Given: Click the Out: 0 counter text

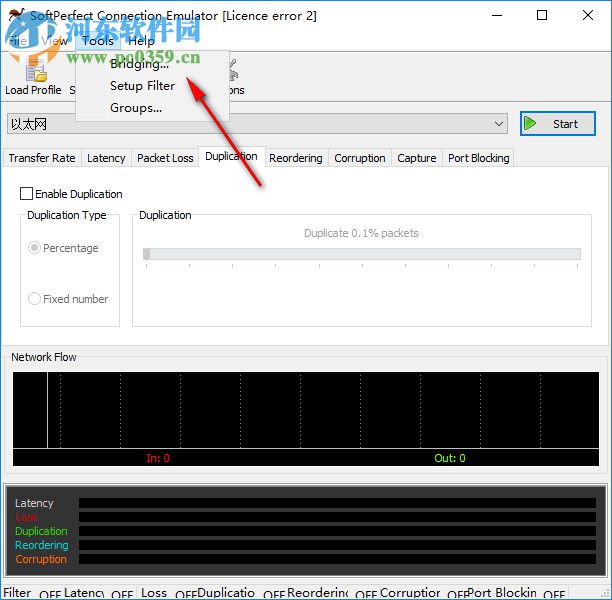Looking at the screenshot, I should tap(450, 458).
